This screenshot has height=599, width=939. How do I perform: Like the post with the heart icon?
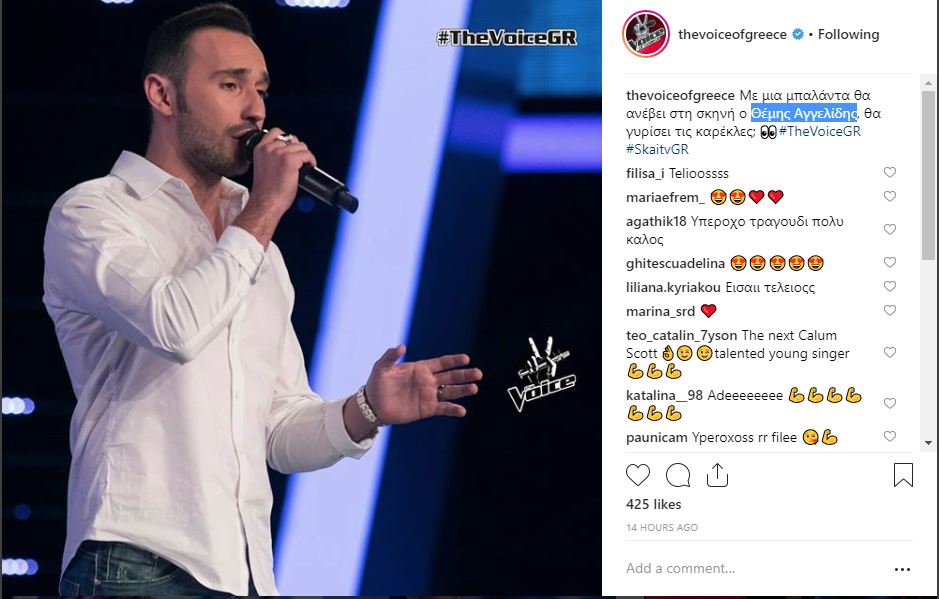coord(638,475)
